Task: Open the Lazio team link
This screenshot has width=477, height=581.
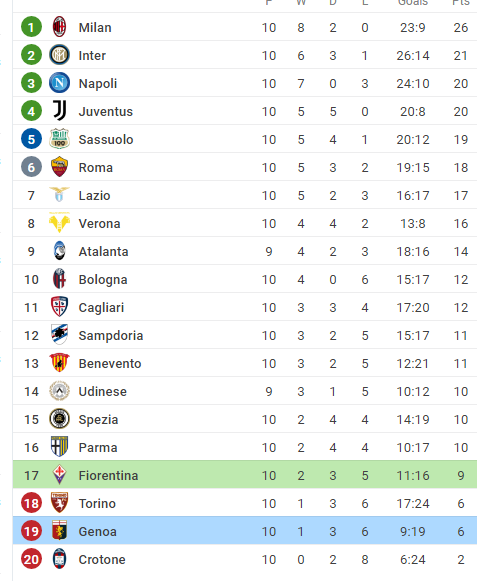Action: (94, 195)
